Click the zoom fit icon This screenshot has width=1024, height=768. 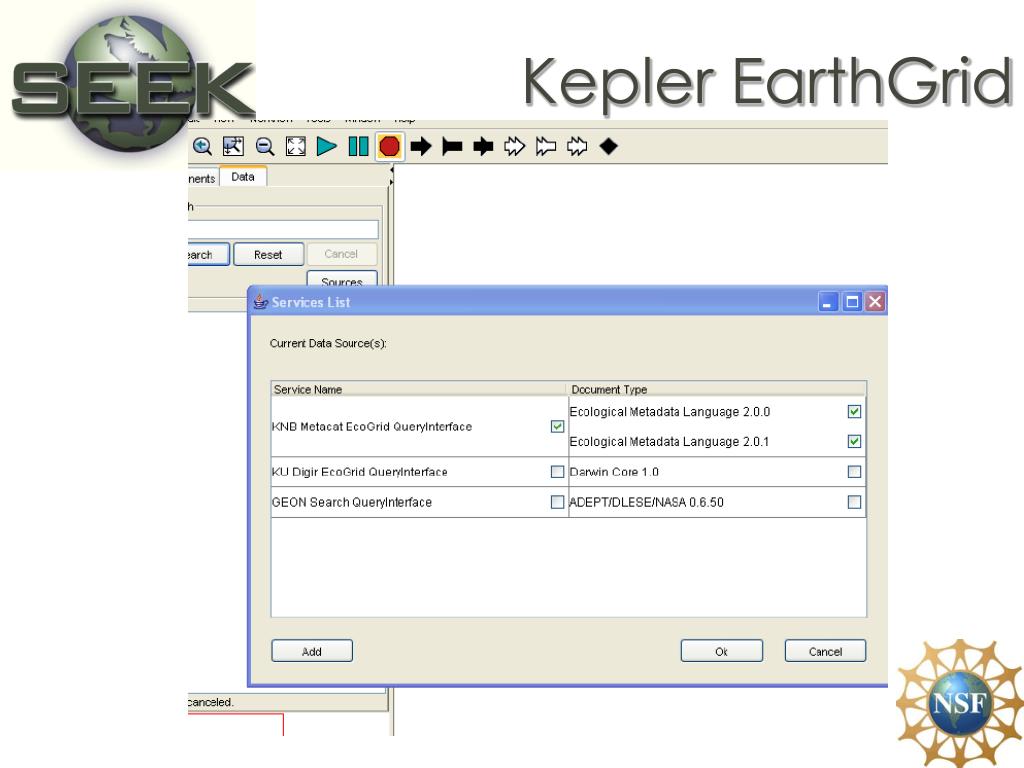(x=296, y=146)
